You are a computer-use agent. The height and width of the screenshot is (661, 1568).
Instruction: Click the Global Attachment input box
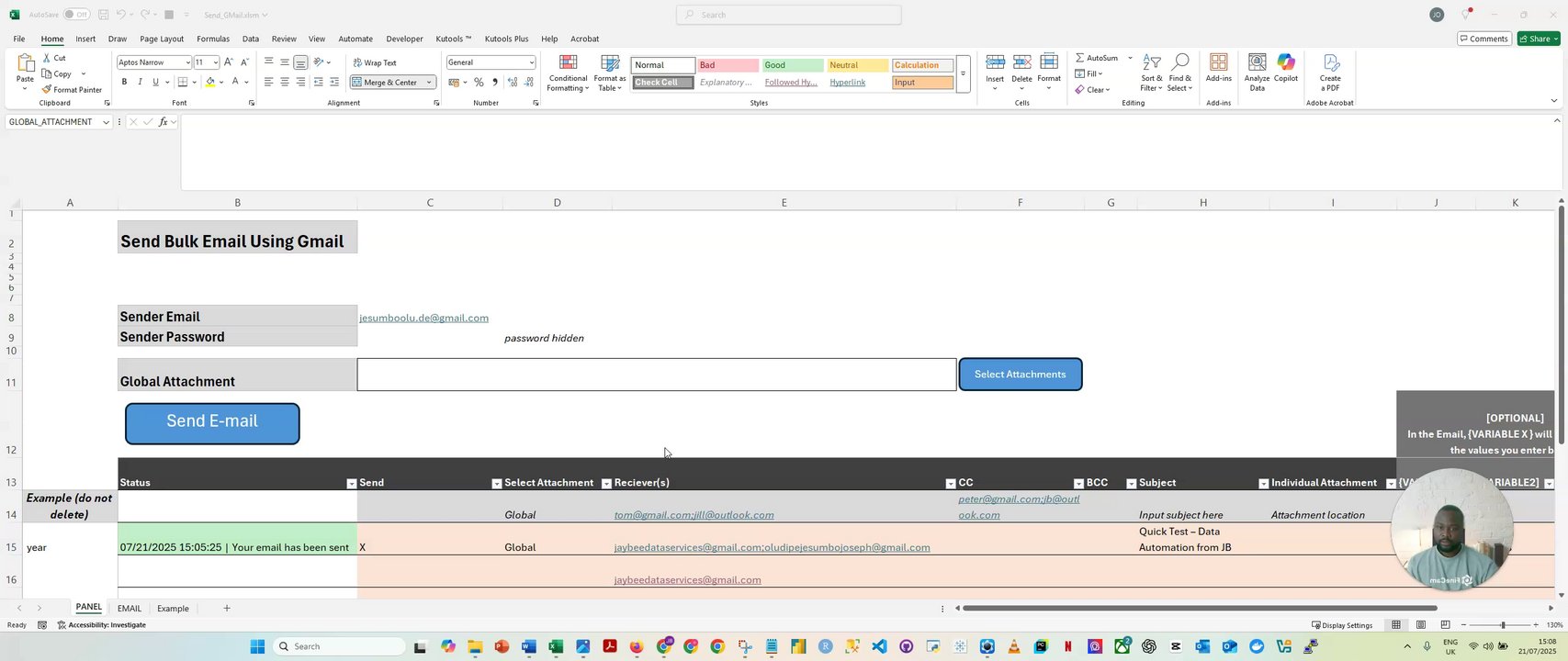pyautogui.click(x=657, y=375)
